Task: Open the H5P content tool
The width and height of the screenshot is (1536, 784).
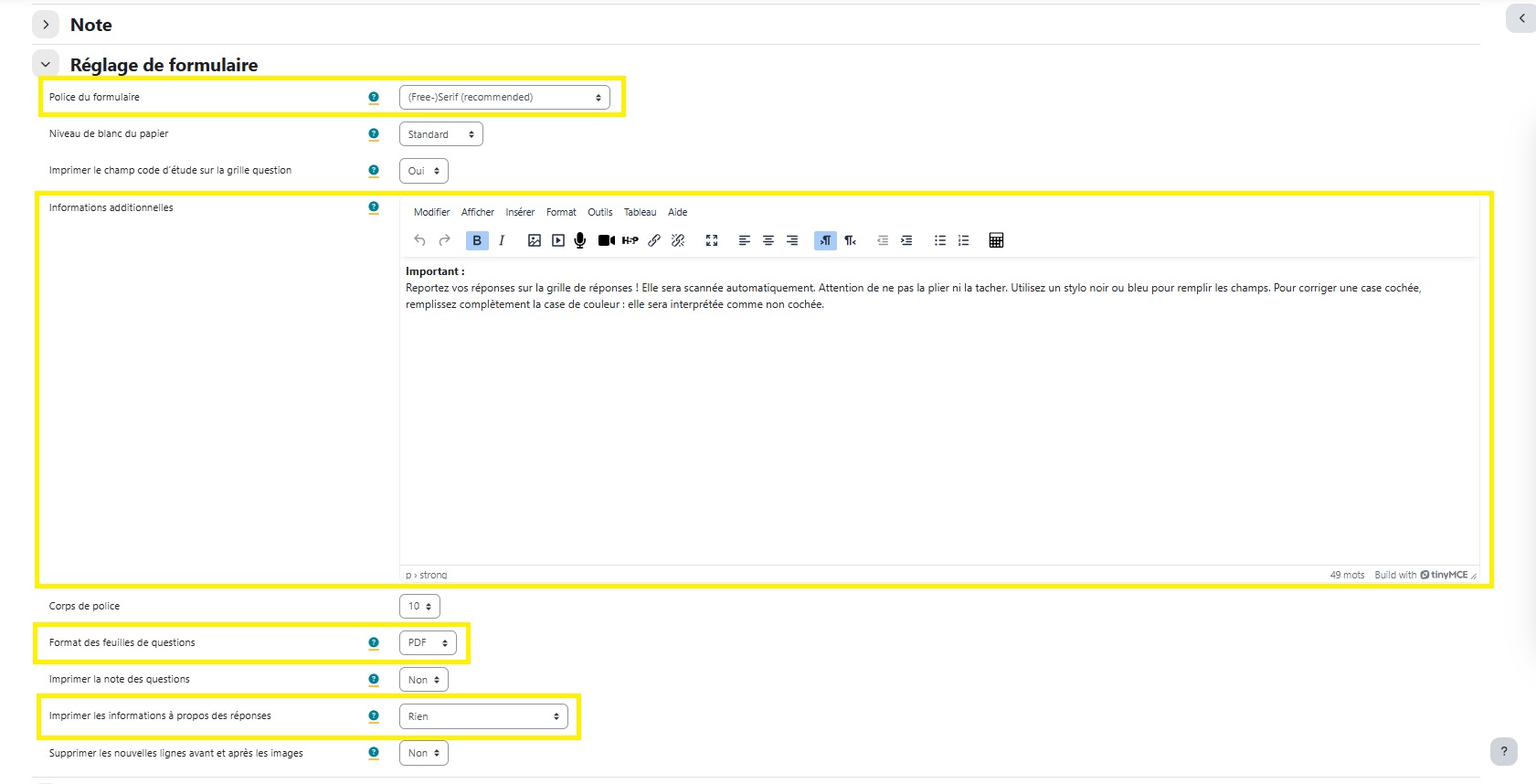Action: coord(630,240)
